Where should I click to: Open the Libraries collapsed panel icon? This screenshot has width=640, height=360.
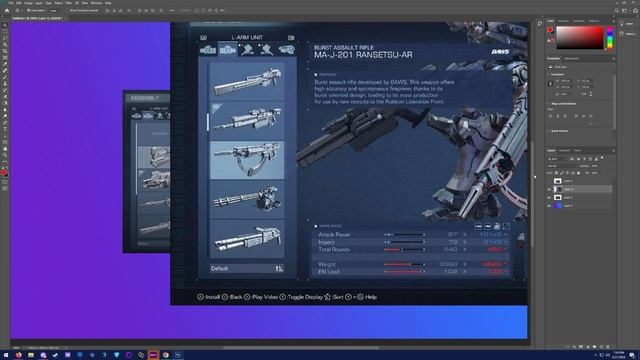pos(622,33)
